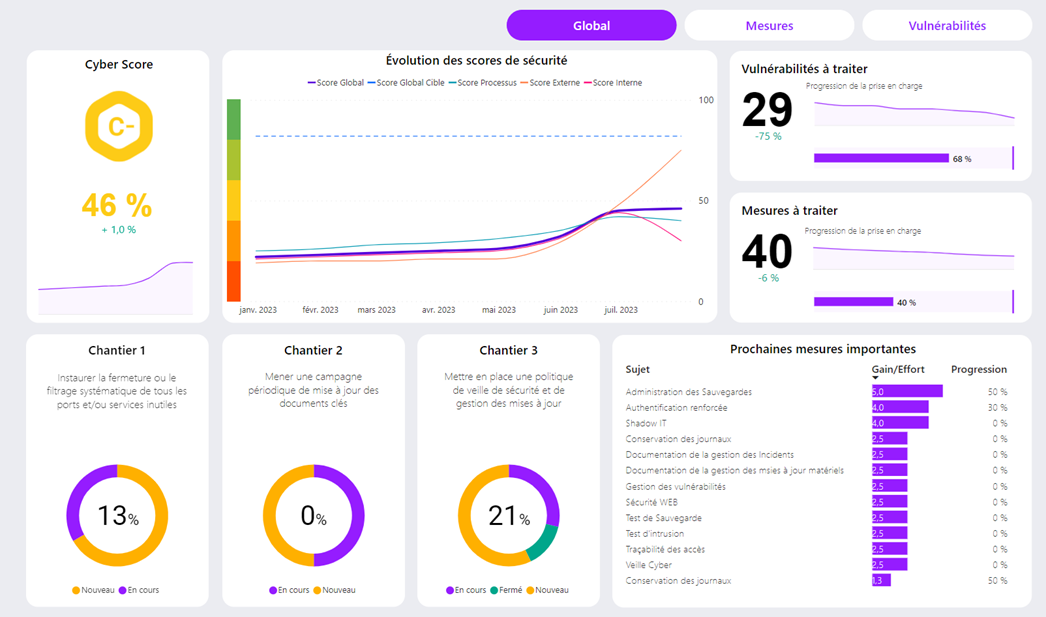Click the C- hexagon Cyber Score badge
Screen dimensions: 1046x617
coord(117,126)
